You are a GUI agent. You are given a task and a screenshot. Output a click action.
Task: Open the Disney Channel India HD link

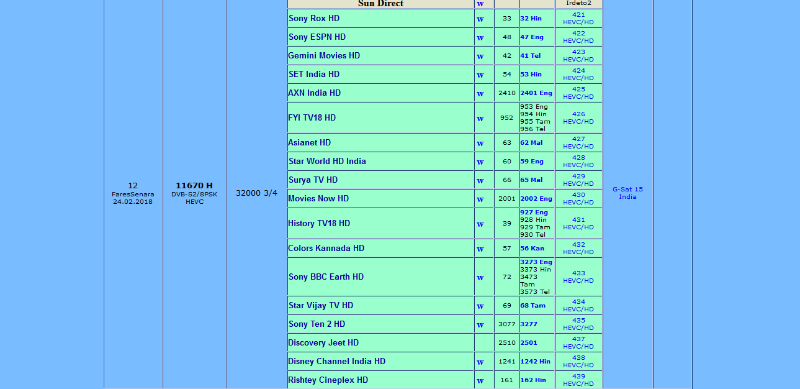337,361
